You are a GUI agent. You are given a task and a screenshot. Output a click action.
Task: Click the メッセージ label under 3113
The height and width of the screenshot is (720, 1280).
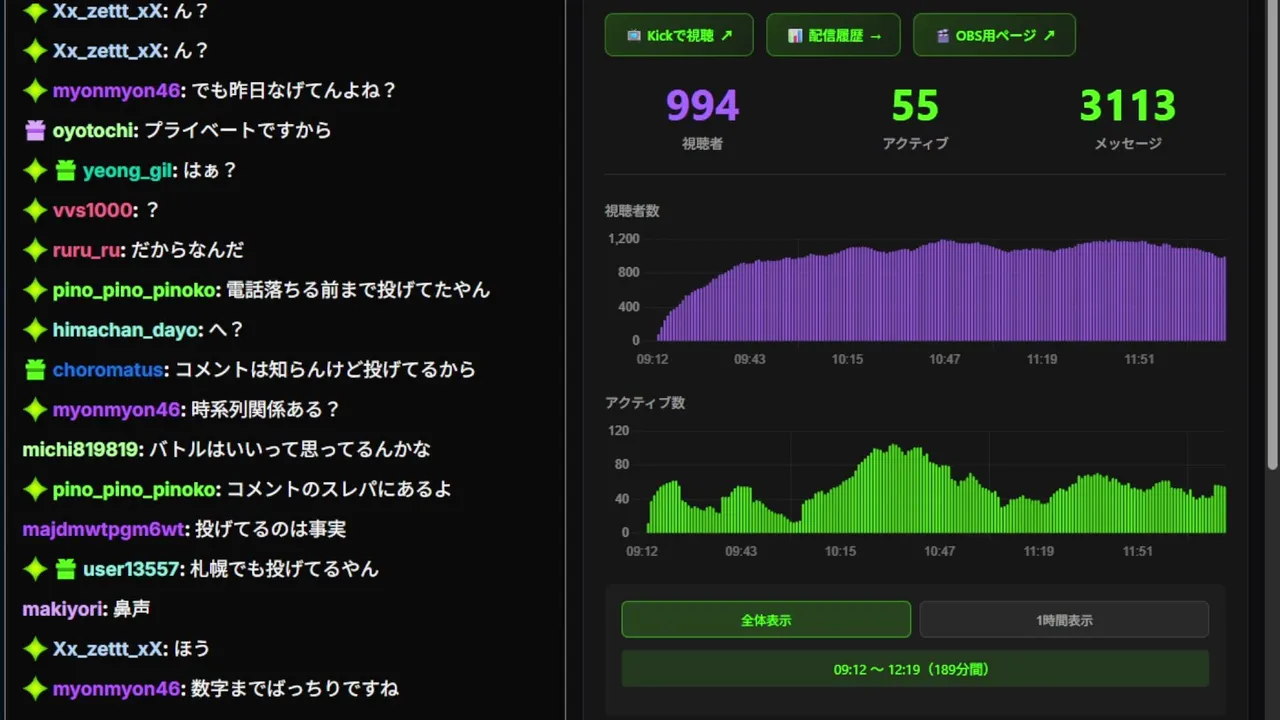1128,144
